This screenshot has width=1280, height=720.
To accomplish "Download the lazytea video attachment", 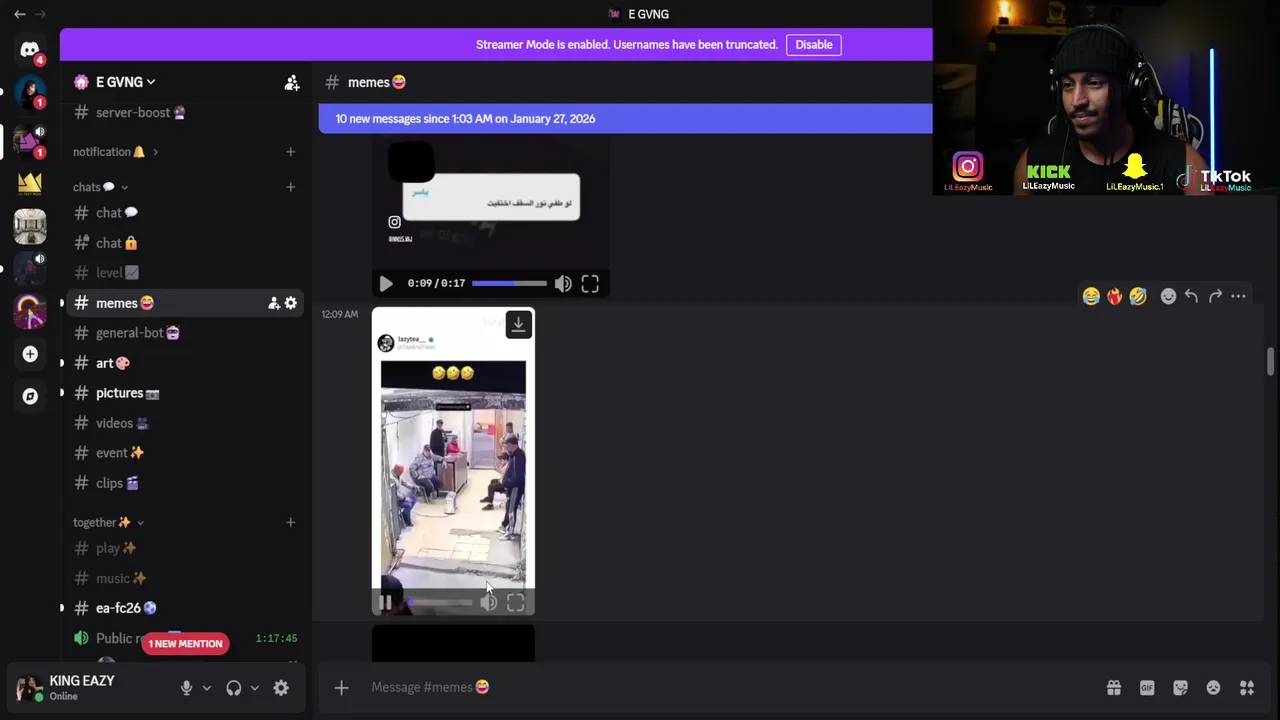I will (x=518, y=324).
